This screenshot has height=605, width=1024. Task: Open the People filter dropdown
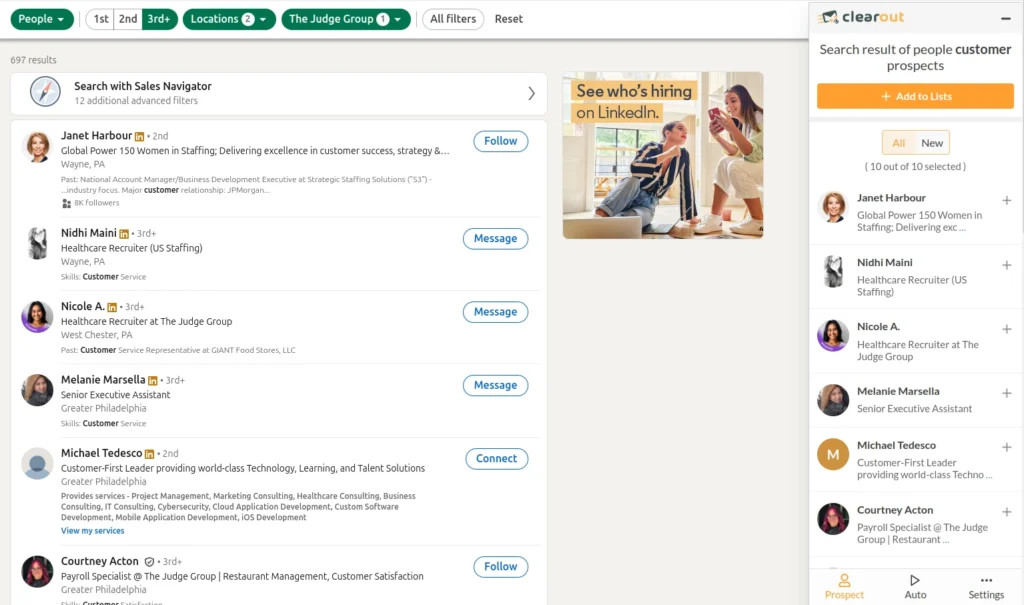42,19
